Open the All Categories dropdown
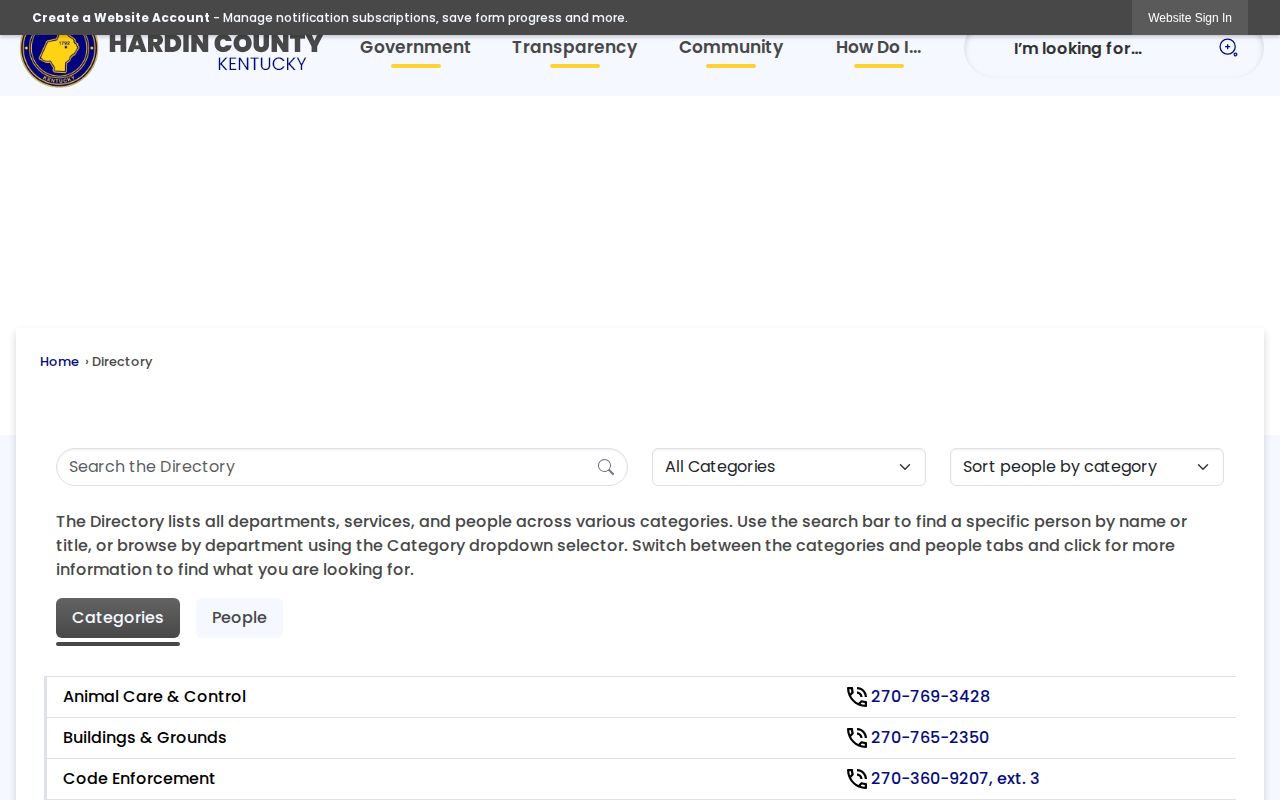Image resolution: width=1280 pixels, height=800 pixels. coord(789,467)
